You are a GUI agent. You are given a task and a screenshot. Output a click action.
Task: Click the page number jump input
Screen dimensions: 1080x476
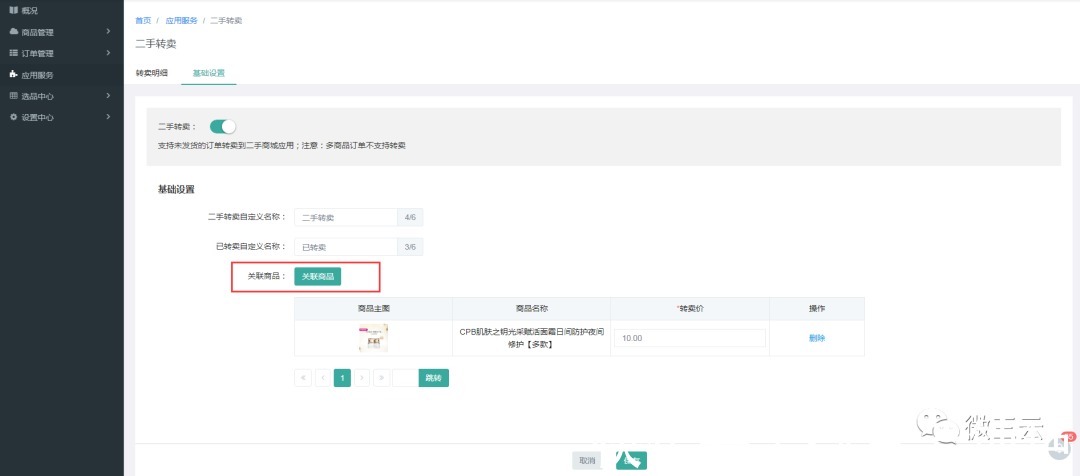(406, 377)
